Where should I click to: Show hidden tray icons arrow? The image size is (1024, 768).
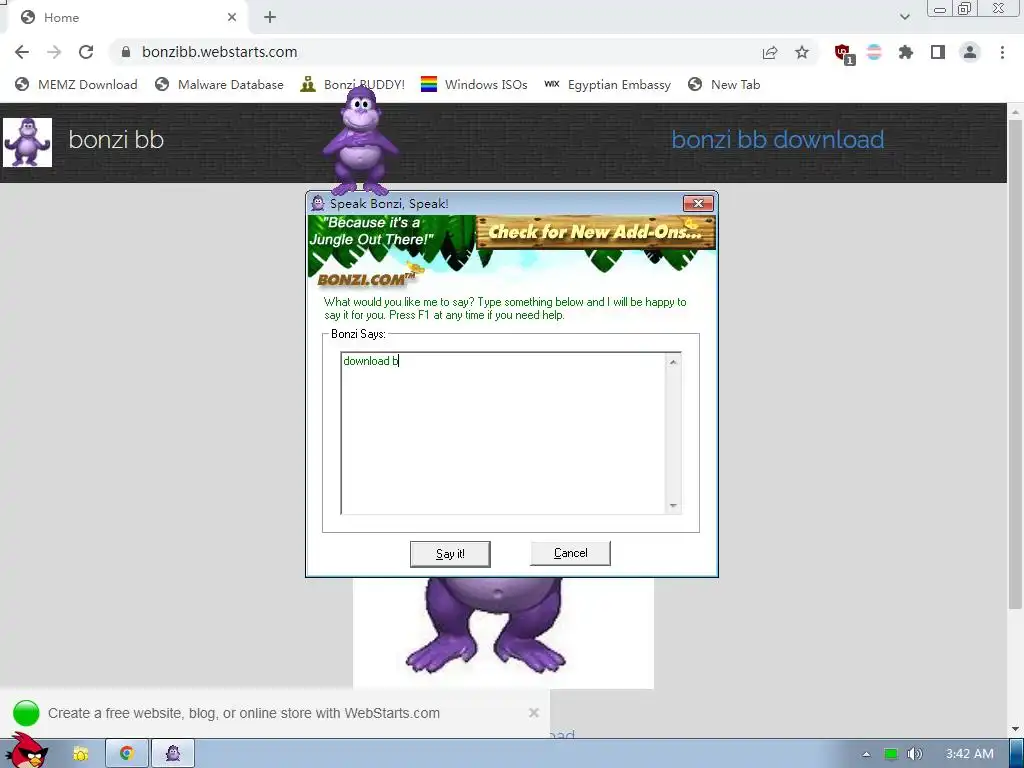coord(867,754)
